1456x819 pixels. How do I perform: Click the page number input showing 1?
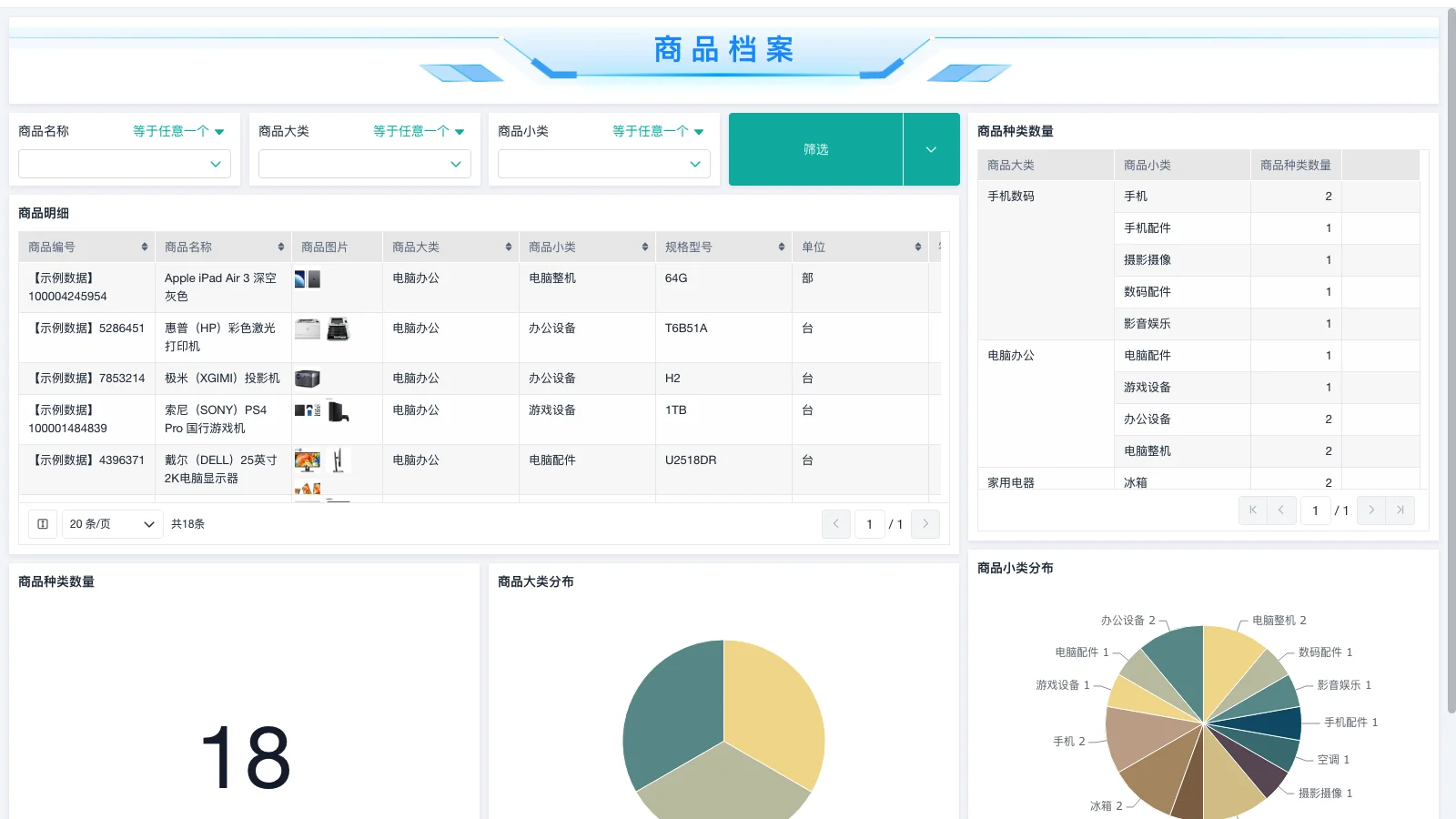(870, 524)
